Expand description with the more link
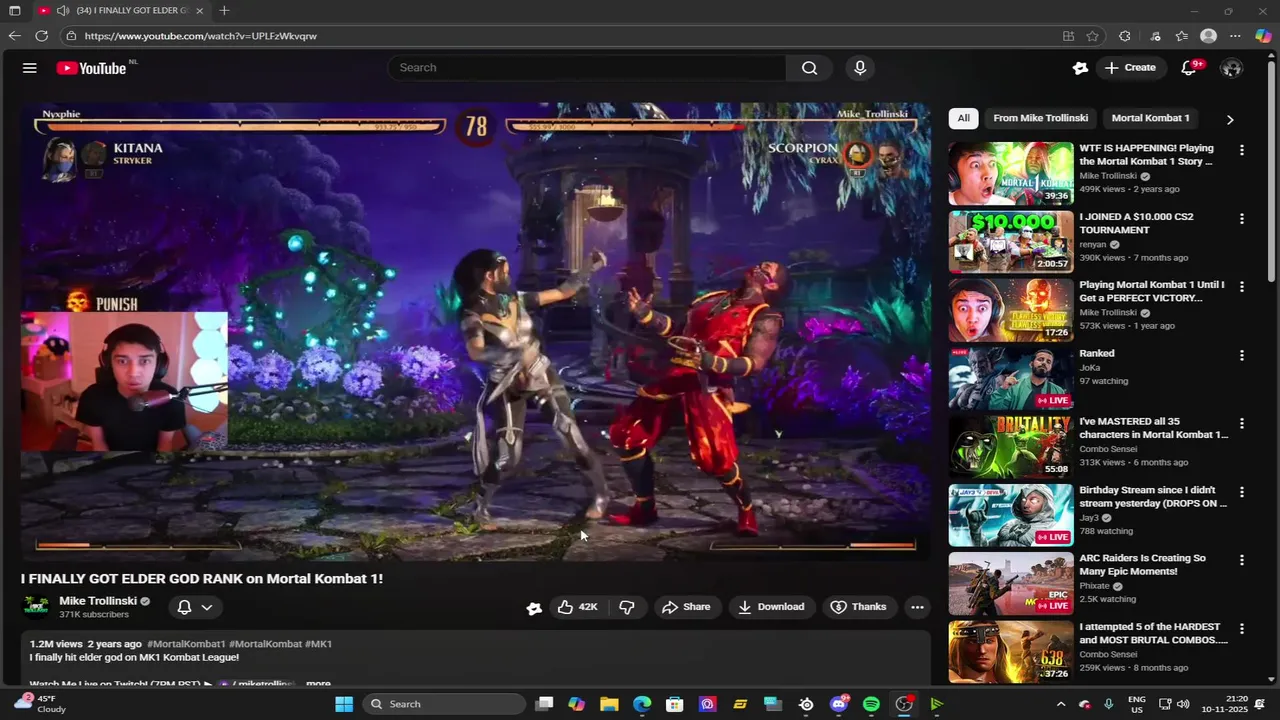The width and height of the screenshot is (1280, 720). pyautogui.click(x=318, y=684)
